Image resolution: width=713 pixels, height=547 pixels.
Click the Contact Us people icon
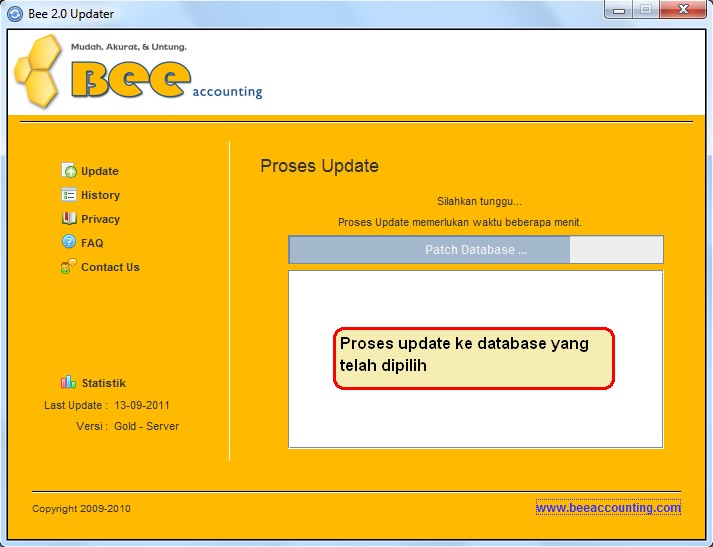(69, 266)
